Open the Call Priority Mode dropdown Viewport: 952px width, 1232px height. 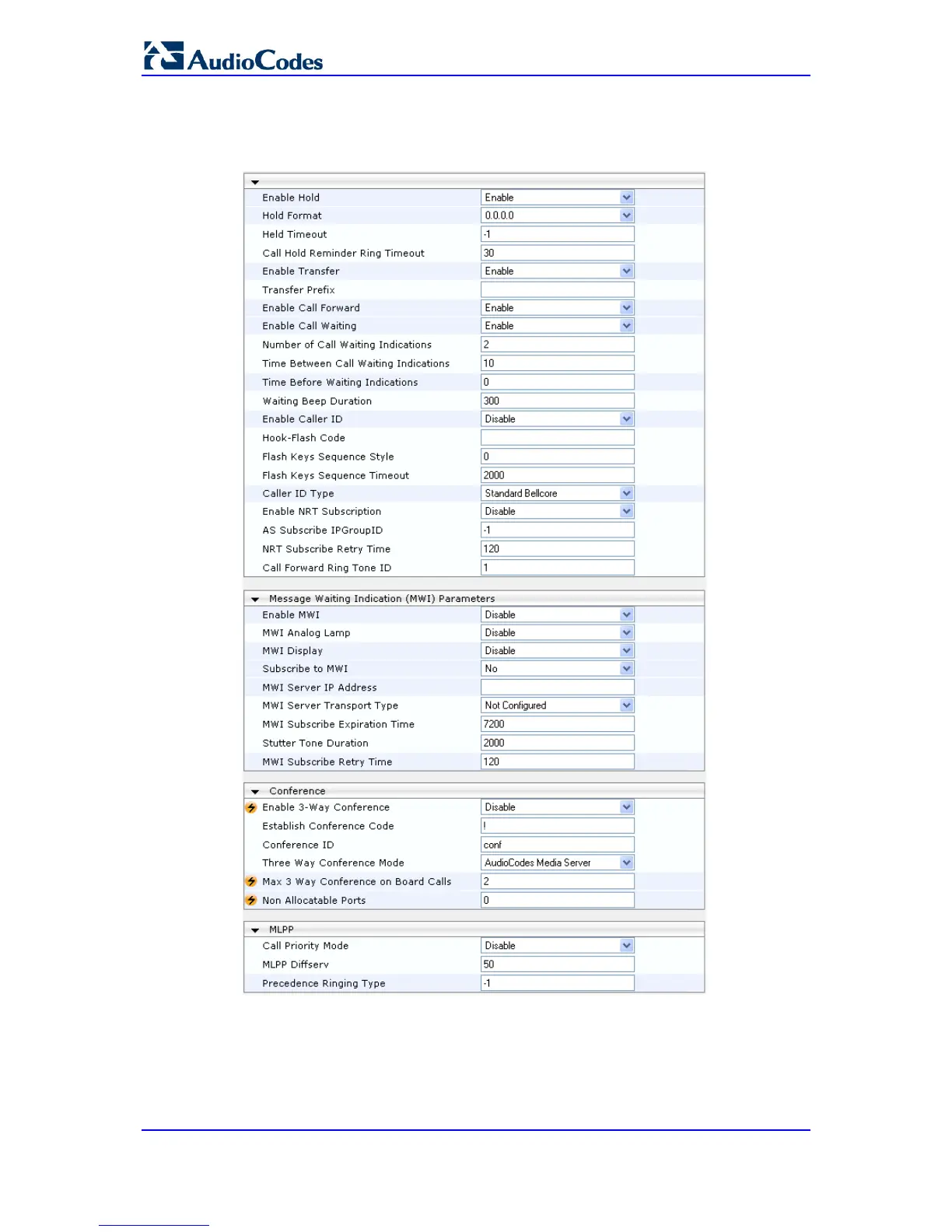(558, 946)
